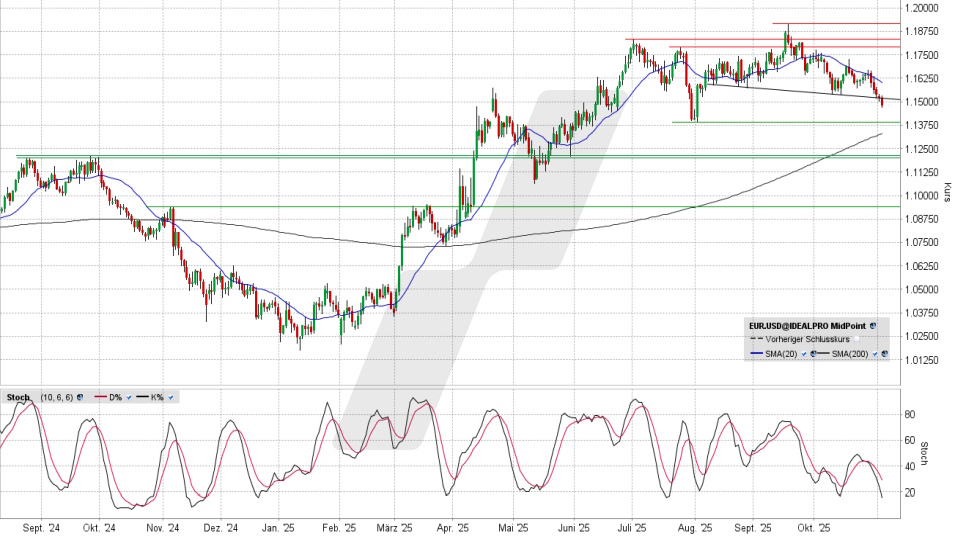Toggle the D% line checkbox
Image resolution: width=960 pixels, height=540 pixels.
point(129,398)
